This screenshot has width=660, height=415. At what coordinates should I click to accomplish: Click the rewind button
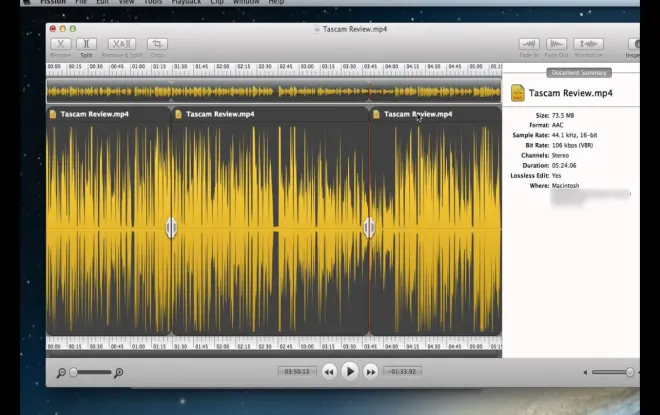click(x=329, y=372)
